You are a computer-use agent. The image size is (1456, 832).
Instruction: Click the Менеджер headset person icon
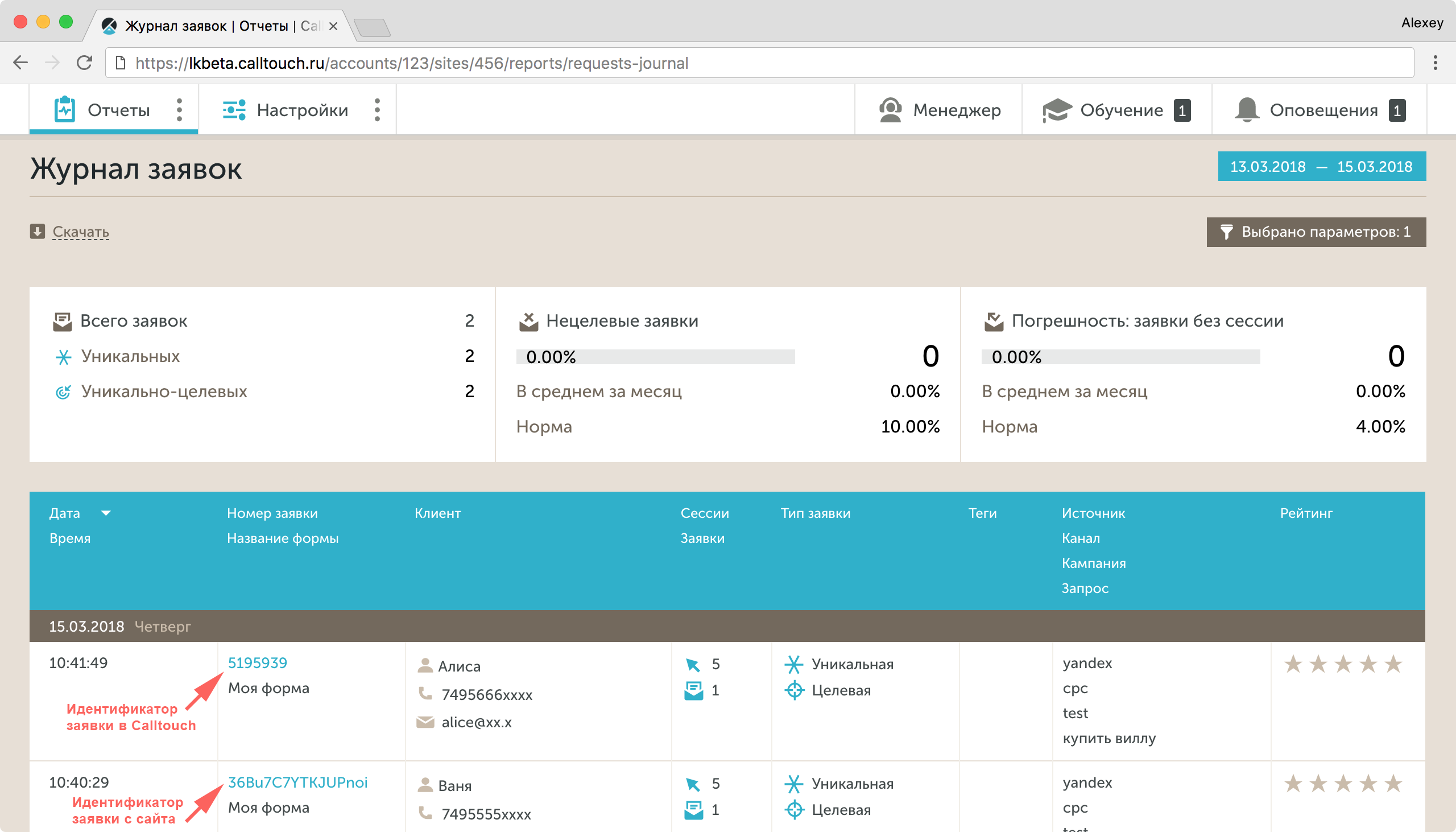pyautogui.click(x=890, y=110)
